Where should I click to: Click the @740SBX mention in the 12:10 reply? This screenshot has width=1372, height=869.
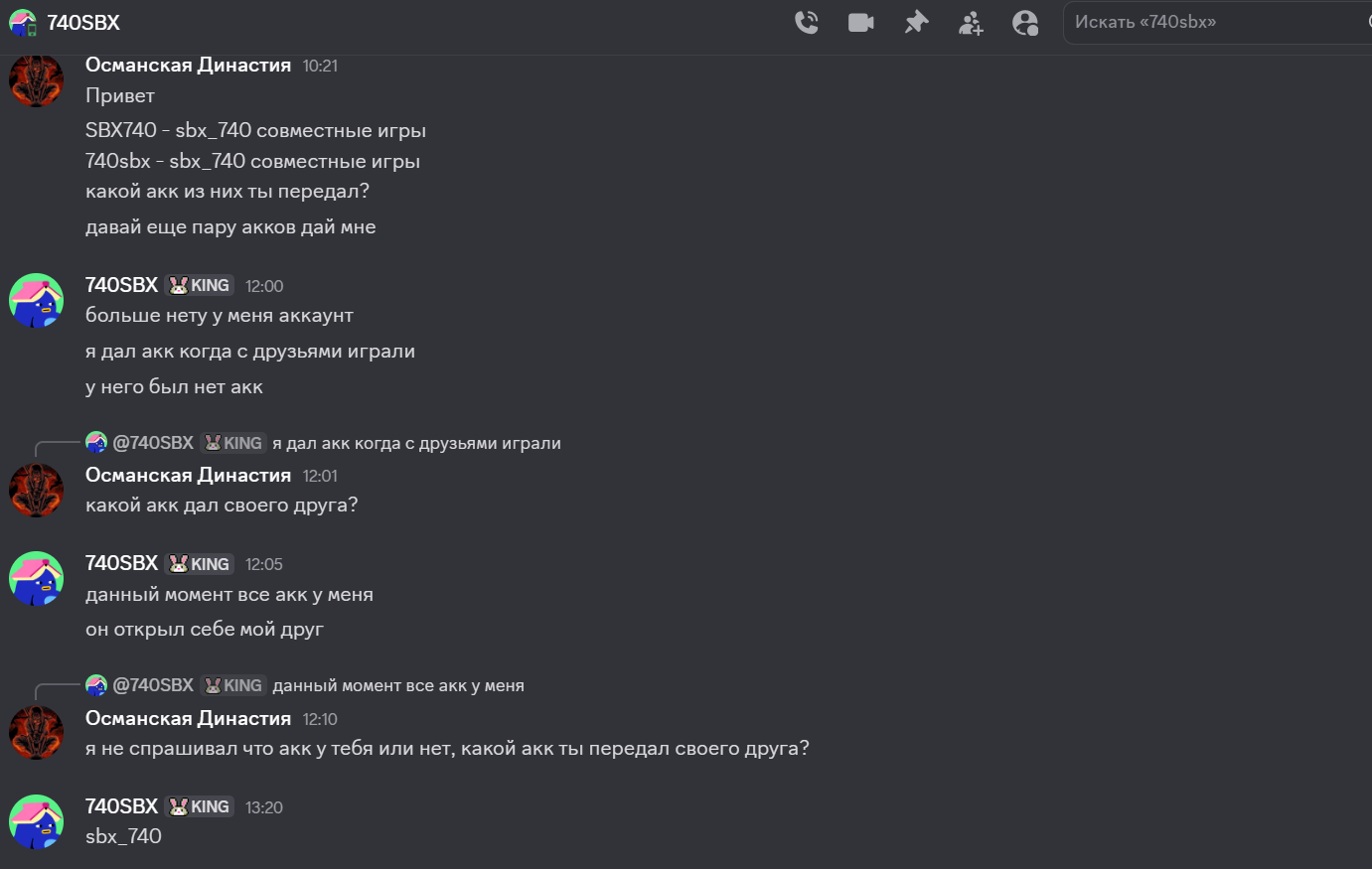tap(153, 685)
